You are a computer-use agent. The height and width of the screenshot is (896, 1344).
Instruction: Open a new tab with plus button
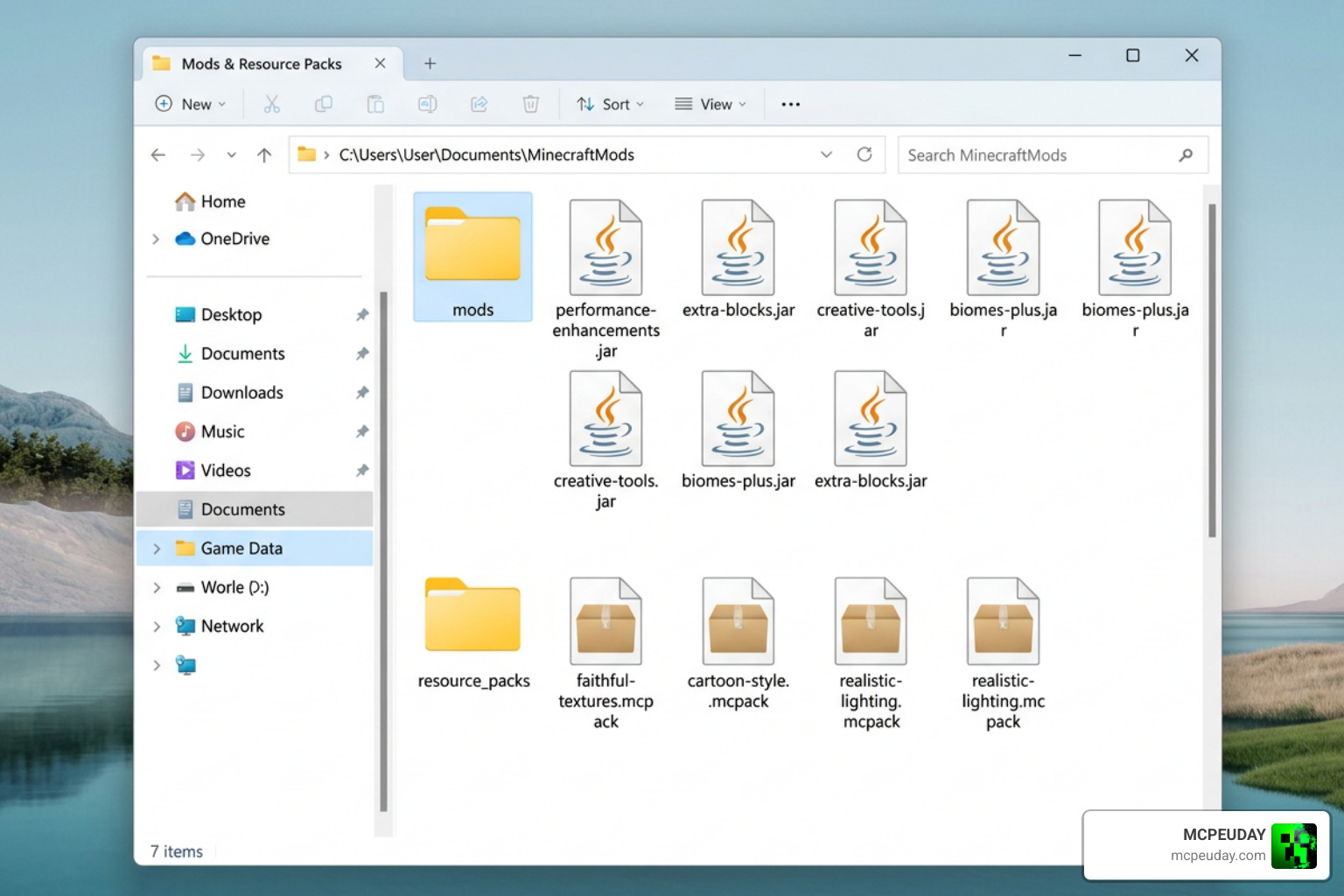tap(430, 63)
